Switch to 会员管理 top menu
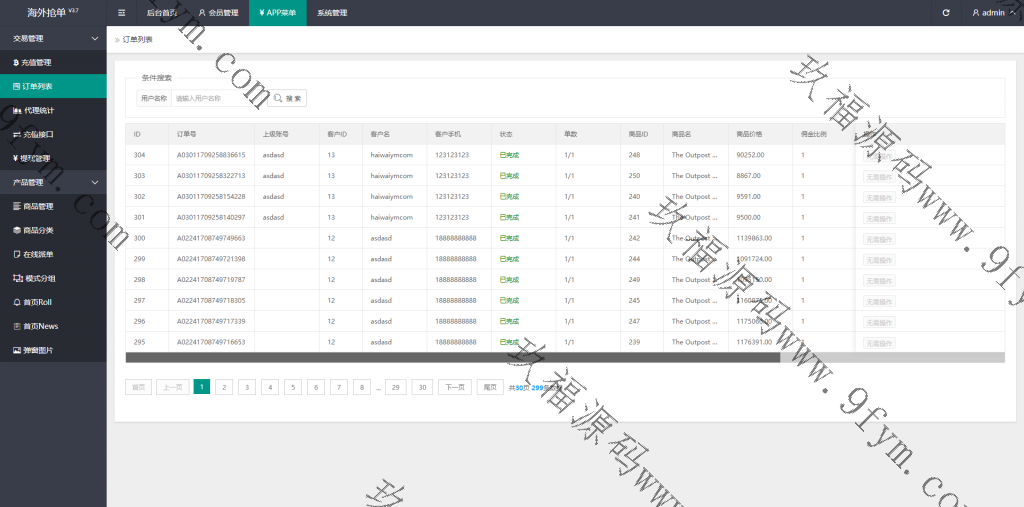Viewport: 1024px width, 507px height. [x=218, y=13]
